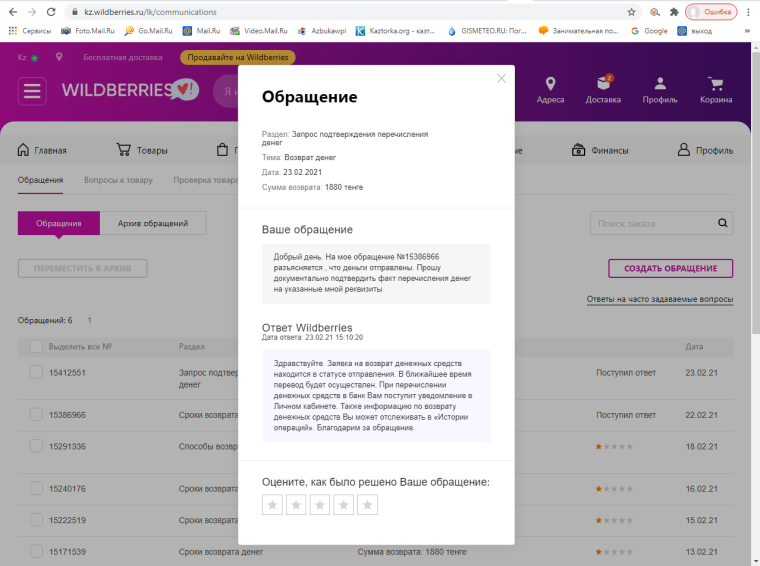Screen dimensions: 760x566
Task: Rate the request with four stars
Action: pyautogui.click(x=344, y=504)
